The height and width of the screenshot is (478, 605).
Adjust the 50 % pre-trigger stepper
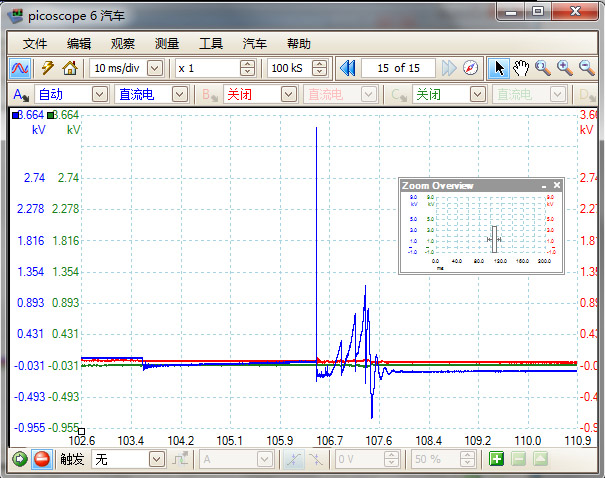pos(467,459)
